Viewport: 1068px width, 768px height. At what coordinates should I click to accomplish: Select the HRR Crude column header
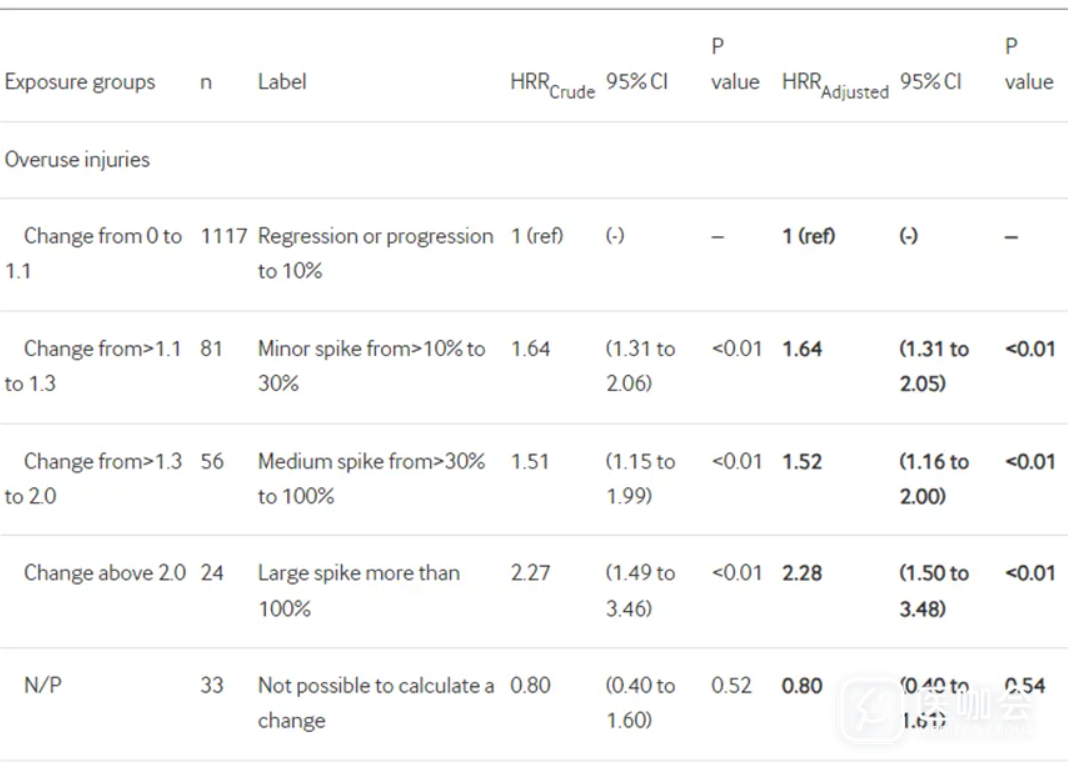tap(551, 86)
